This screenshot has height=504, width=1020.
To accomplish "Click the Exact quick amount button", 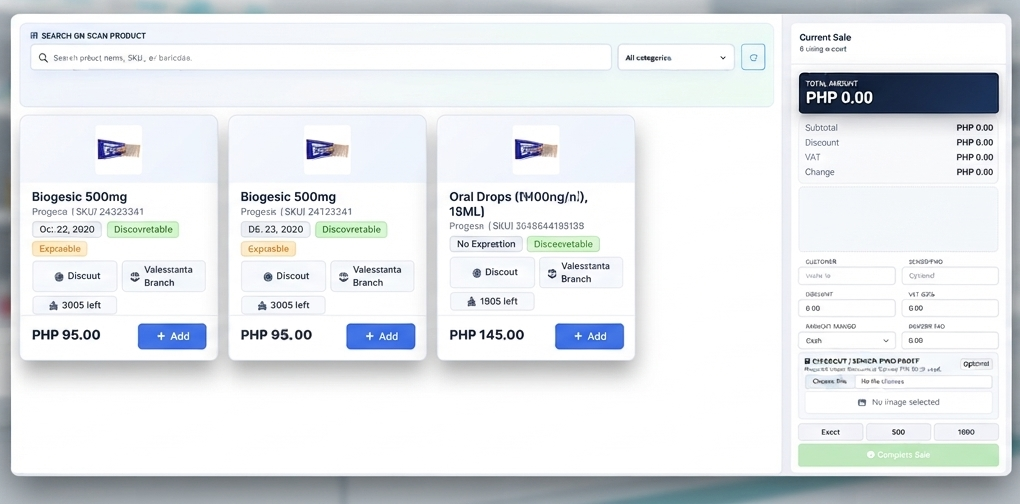I will 831,432.
